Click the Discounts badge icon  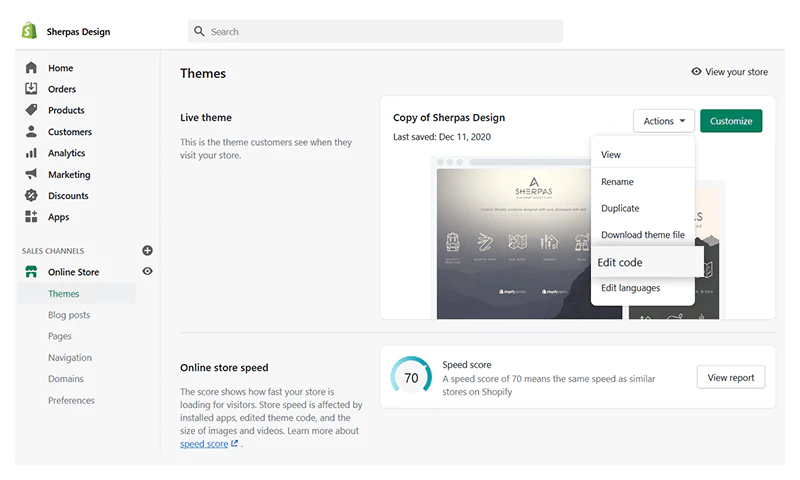[31, 195]
